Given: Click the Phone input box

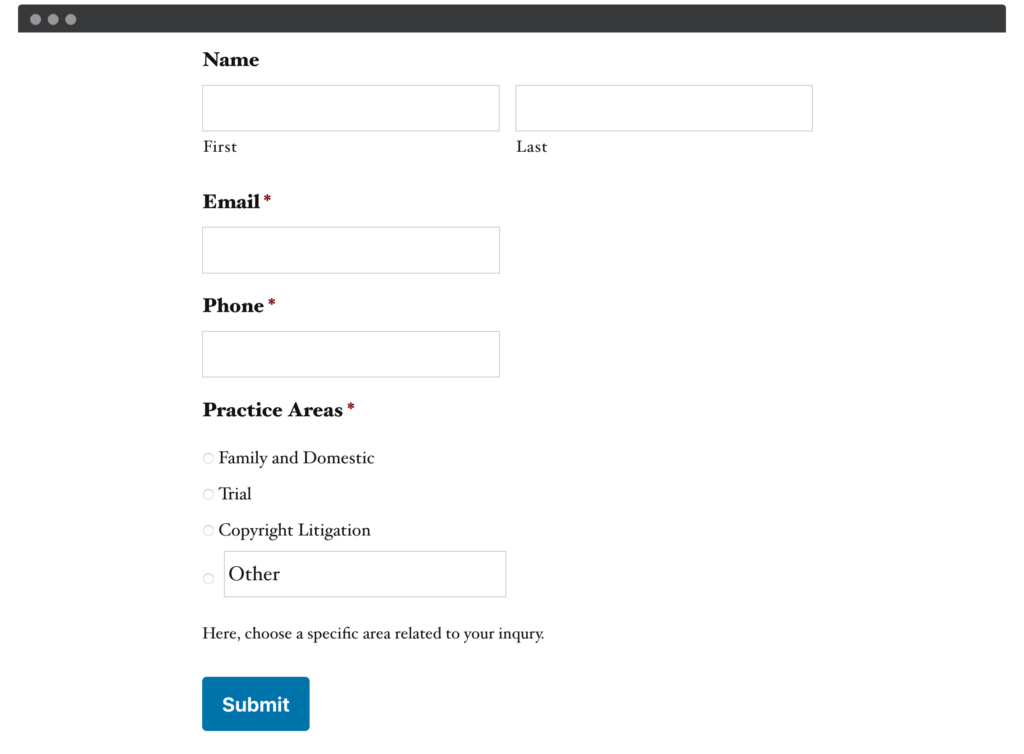Looking at the screenshot, I should (350, 354).
